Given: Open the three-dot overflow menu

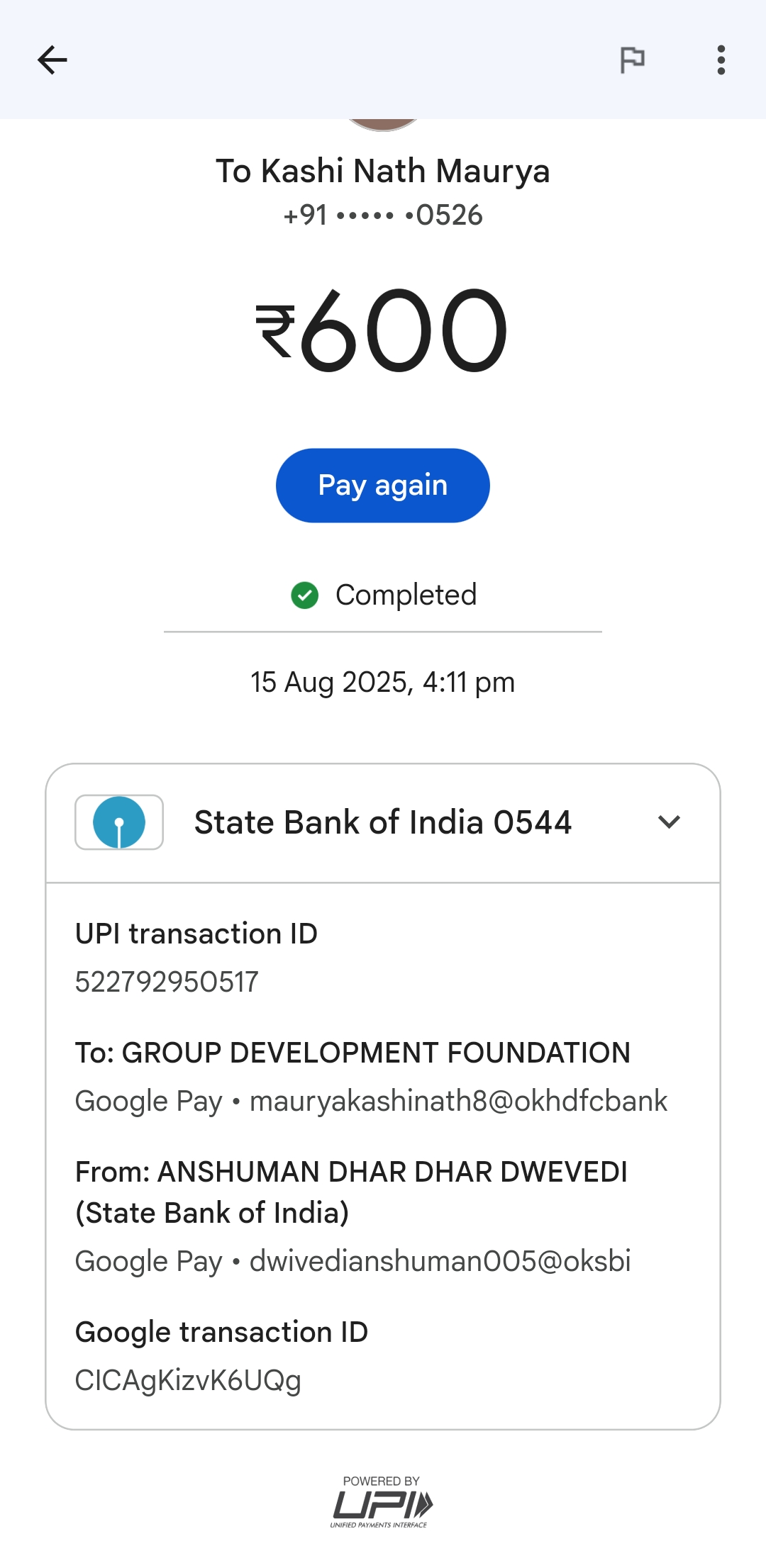Looking at the screenshot, I should tap(721, 60).
